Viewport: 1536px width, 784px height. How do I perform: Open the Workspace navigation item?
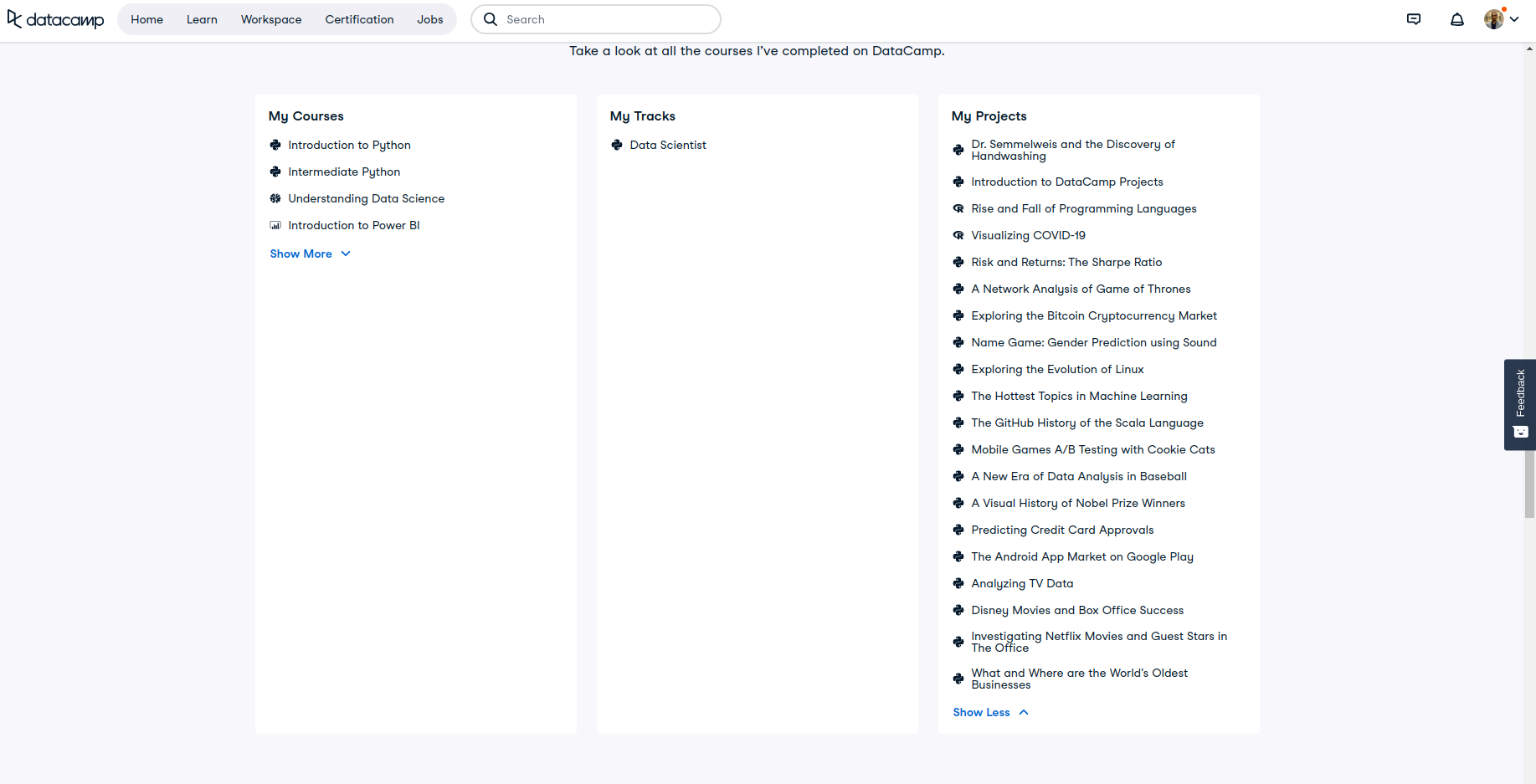point(271,19)
